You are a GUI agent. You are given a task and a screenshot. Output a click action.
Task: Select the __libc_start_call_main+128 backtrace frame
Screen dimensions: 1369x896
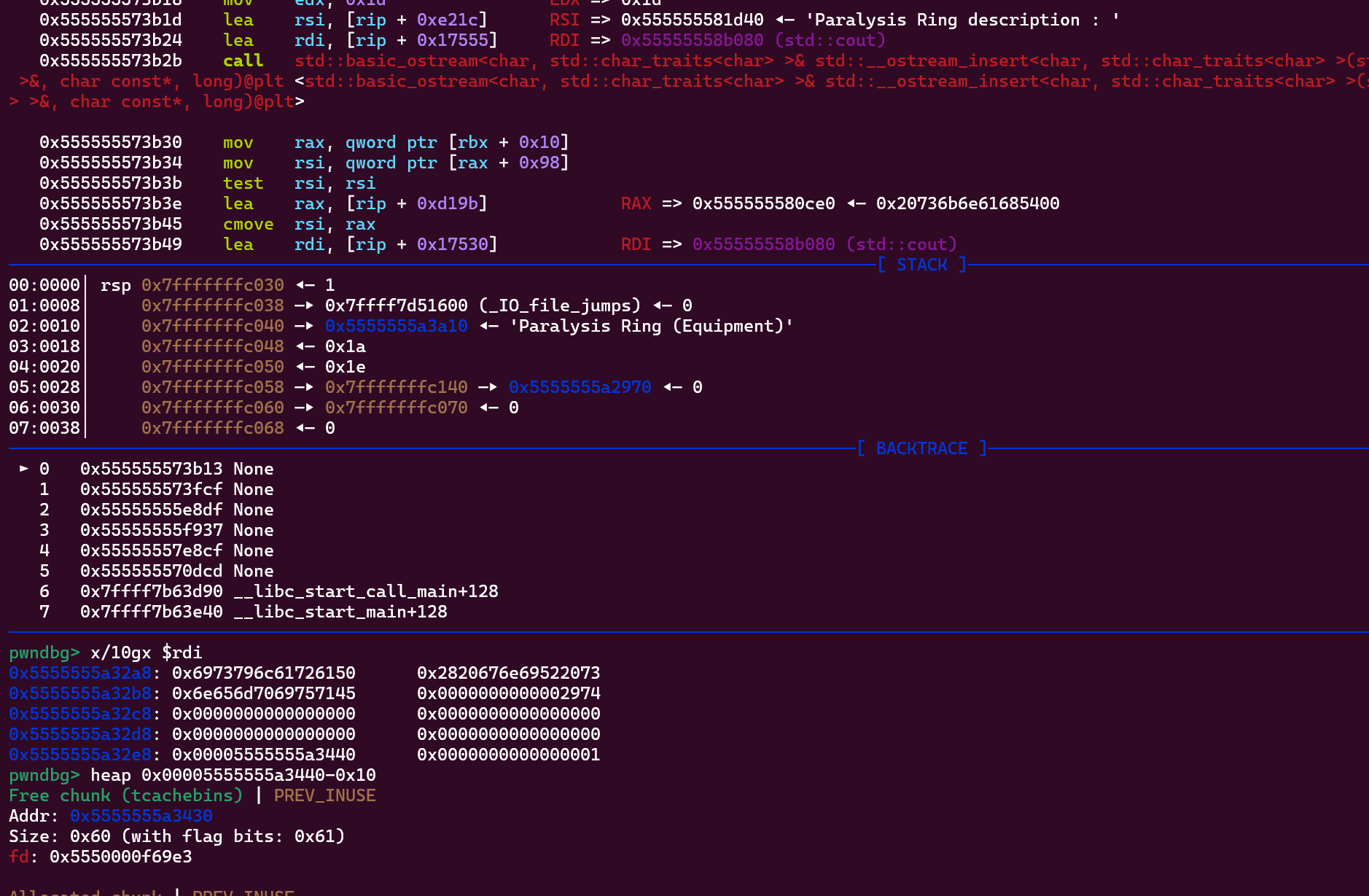(365, 591)
